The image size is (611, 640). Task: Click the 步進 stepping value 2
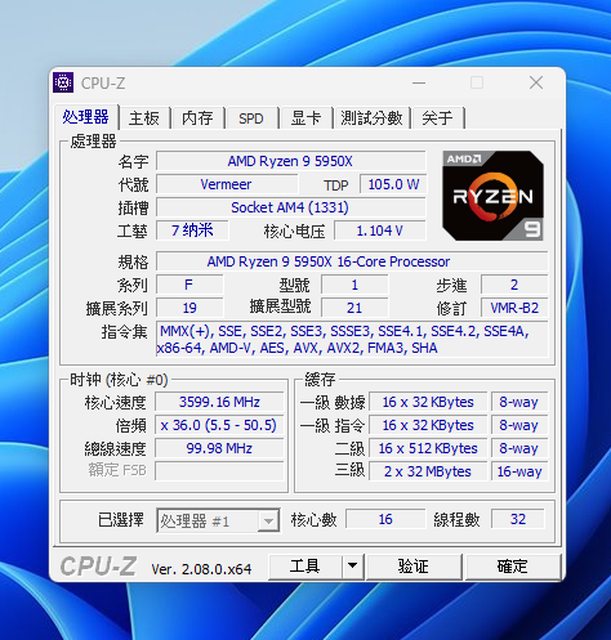point(514,285)
